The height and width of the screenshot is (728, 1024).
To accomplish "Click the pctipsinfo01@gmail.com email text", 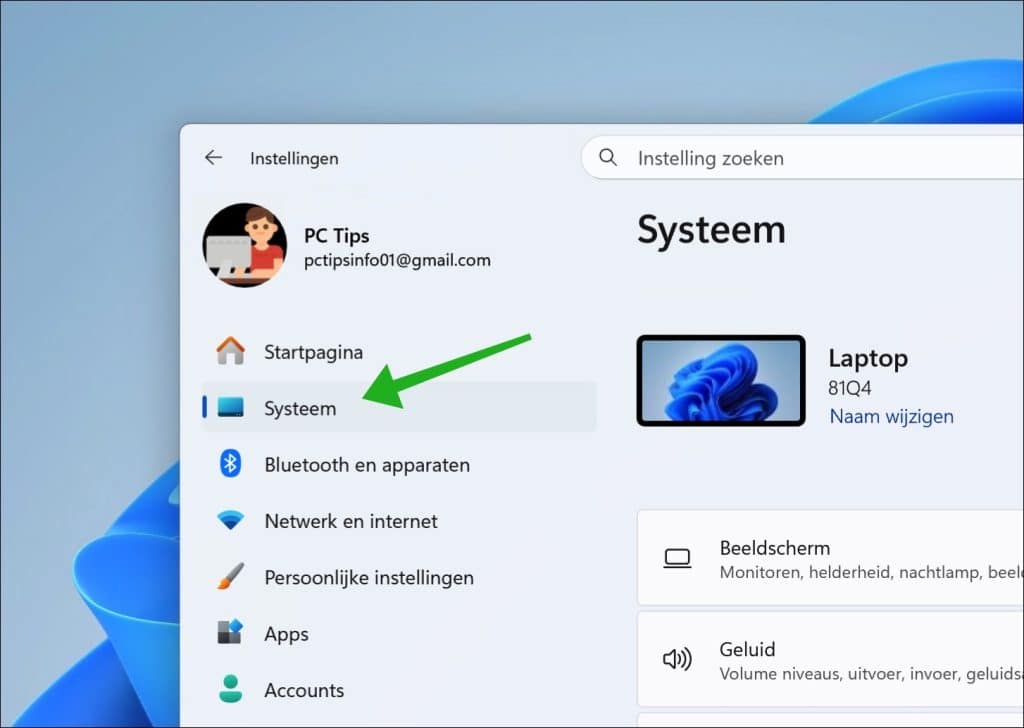I will (x=397, y=261).
